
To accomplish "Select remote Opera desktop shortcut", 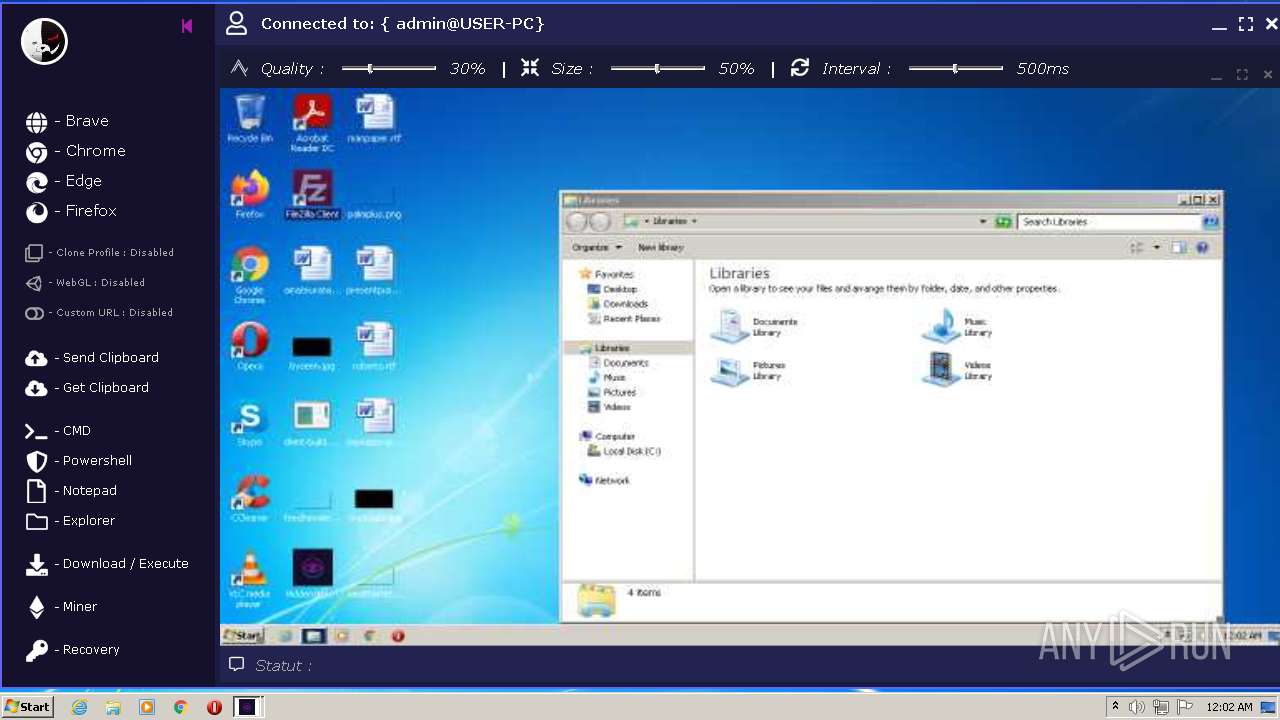I will coord(250,346).
